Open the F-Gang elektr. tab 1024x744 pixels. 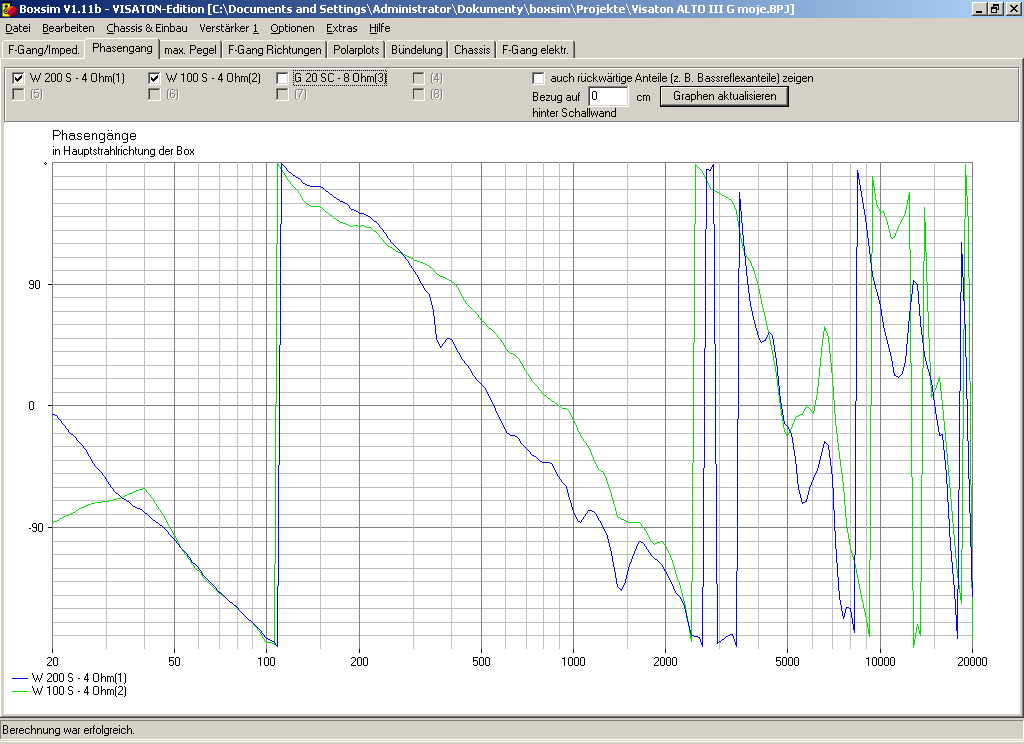pyautogui.click(x=535, y=50)
